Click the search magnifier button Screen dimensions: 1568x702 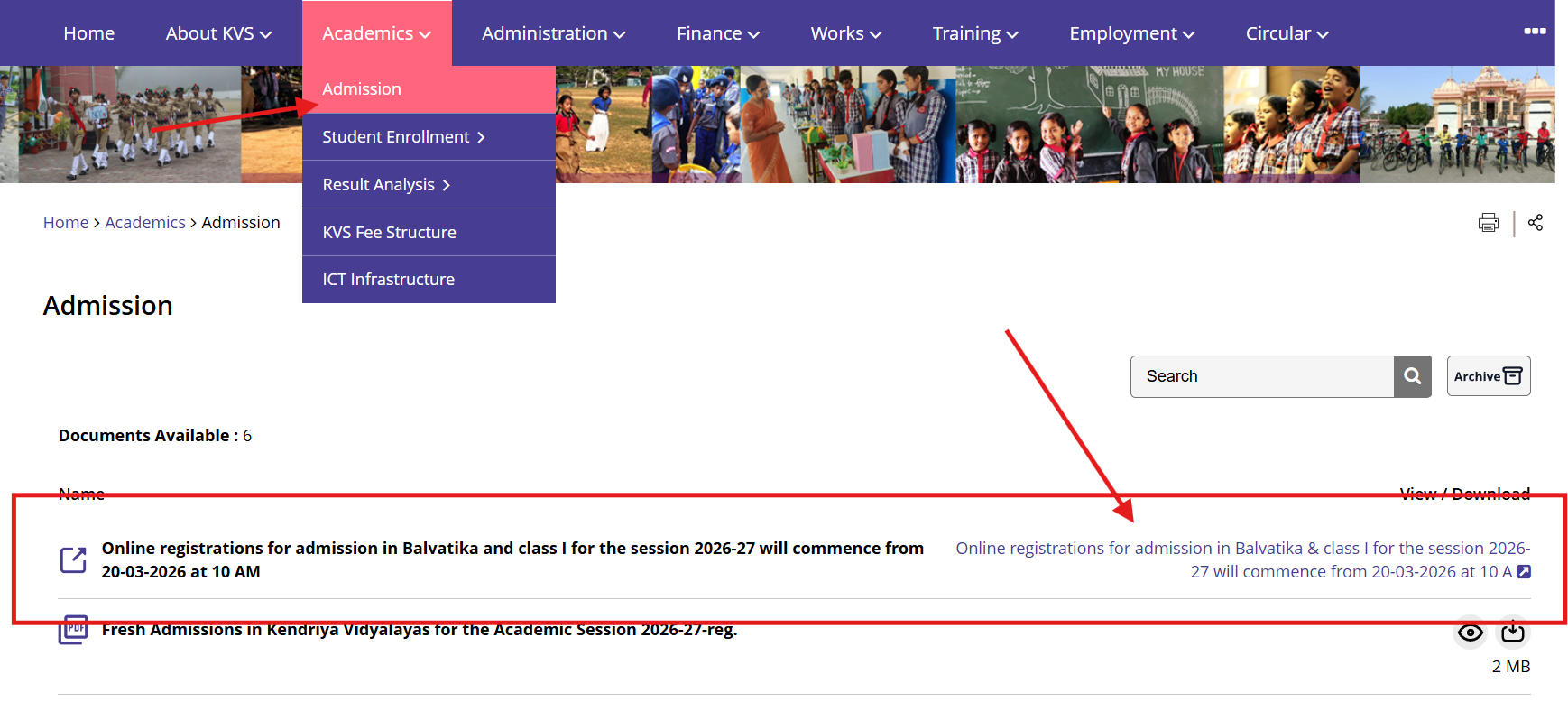tap(1413, 376)
